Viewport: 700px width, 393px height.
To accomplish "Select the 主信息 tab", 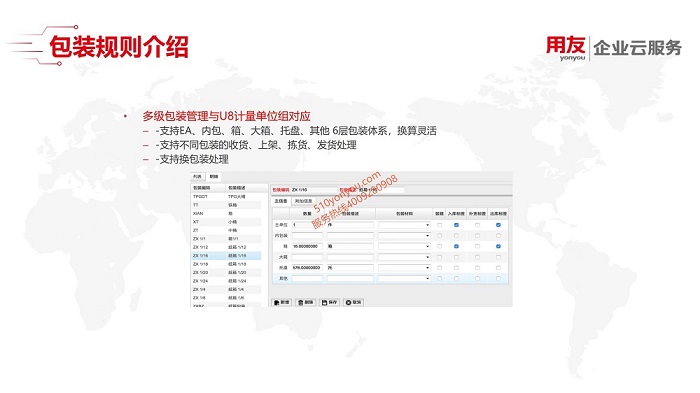I will [281, 201].
